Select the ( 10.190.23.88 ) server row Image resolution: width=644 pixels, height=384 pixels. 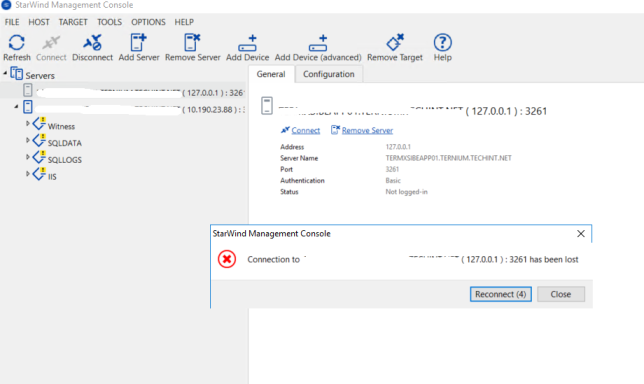click(133, 107)
